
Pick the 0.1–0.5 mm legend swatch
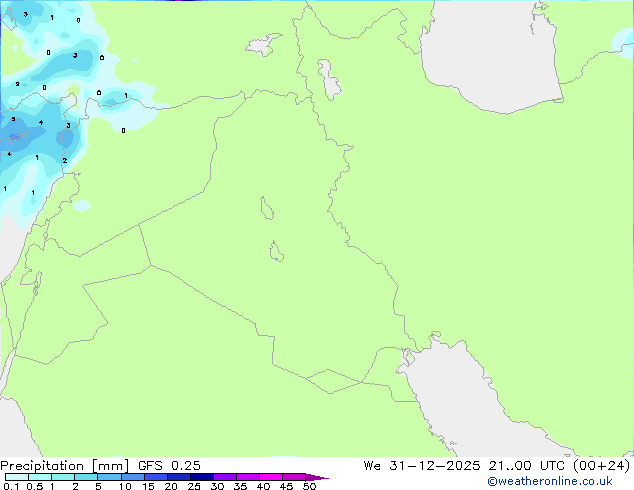click(x=17, y=477)
